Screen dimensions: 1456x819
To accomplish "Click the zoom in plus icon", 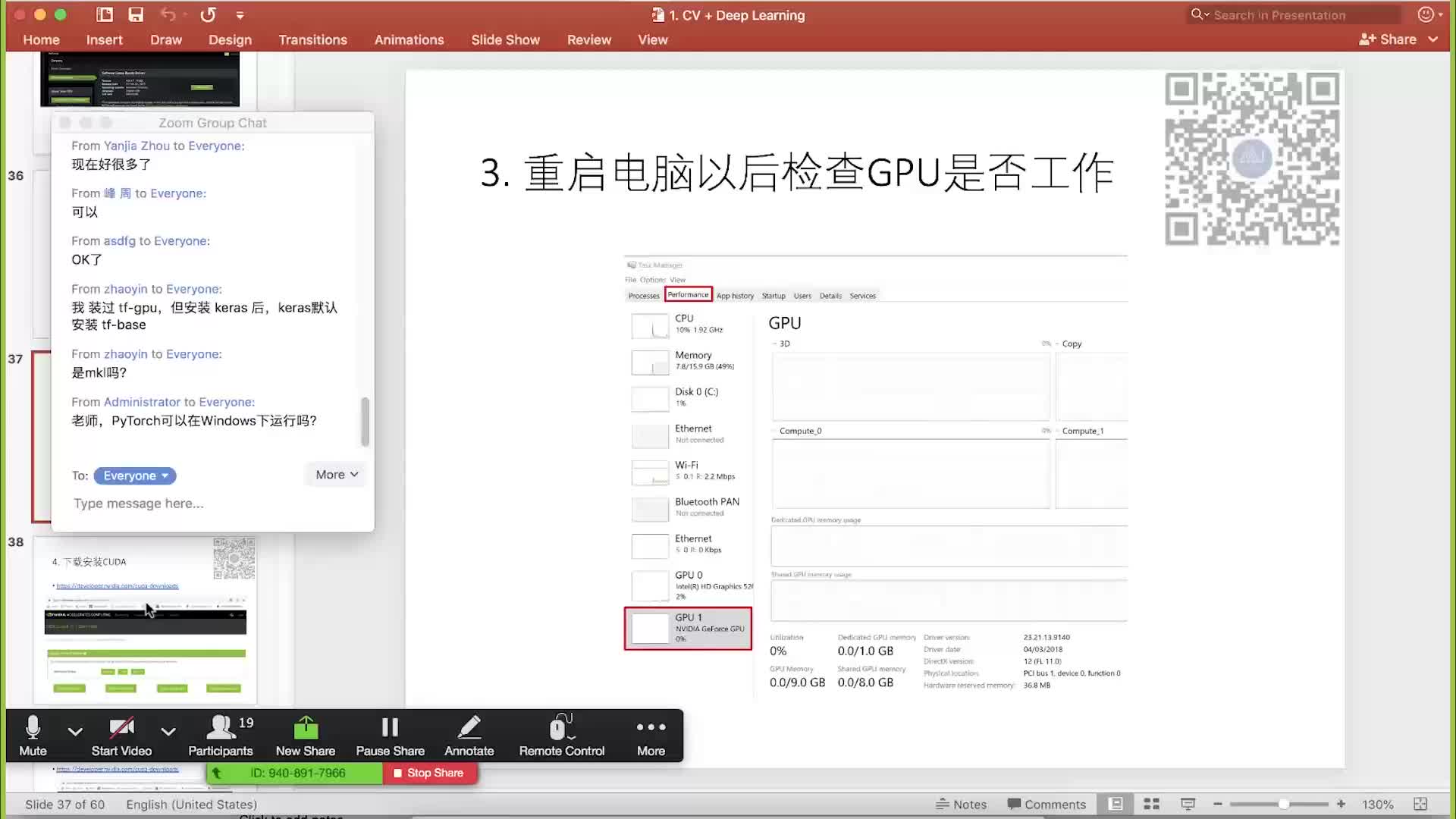I will point(1341,804).
